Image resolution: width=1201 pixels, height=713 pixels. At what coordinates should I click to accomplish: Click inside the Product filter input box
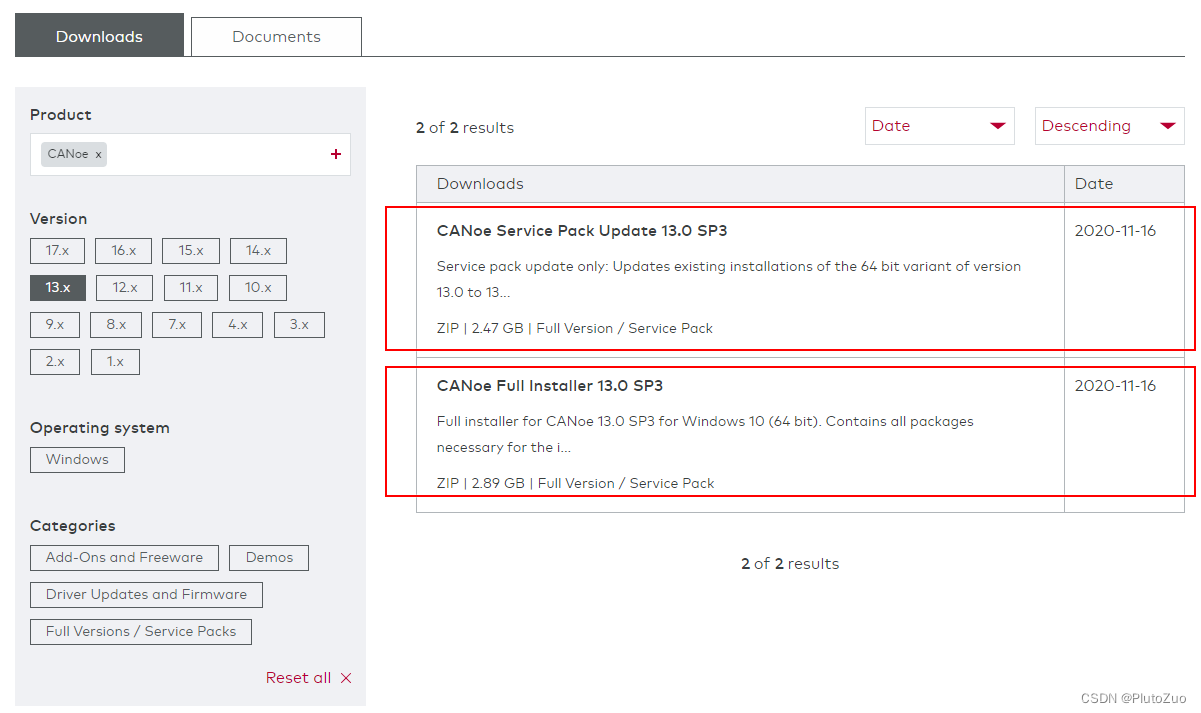coord(190,154)
